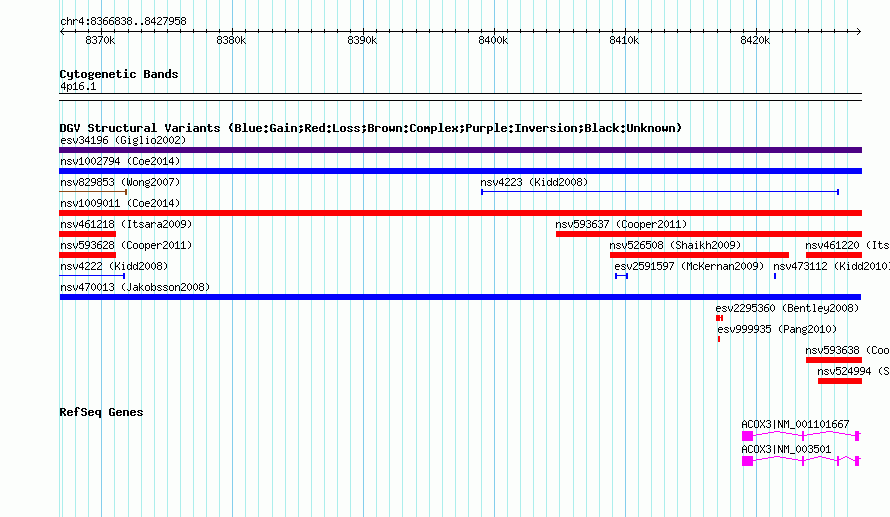Click the 8380k ruler mark
Screen dimensions: 890x517
231,40
